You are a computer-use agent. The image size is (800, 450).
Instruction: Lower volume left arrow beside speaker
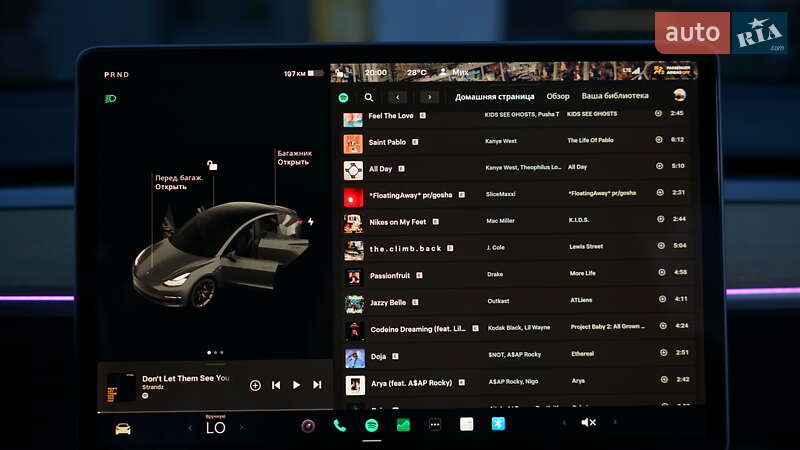pyautogui.click(x=564, y=422)
